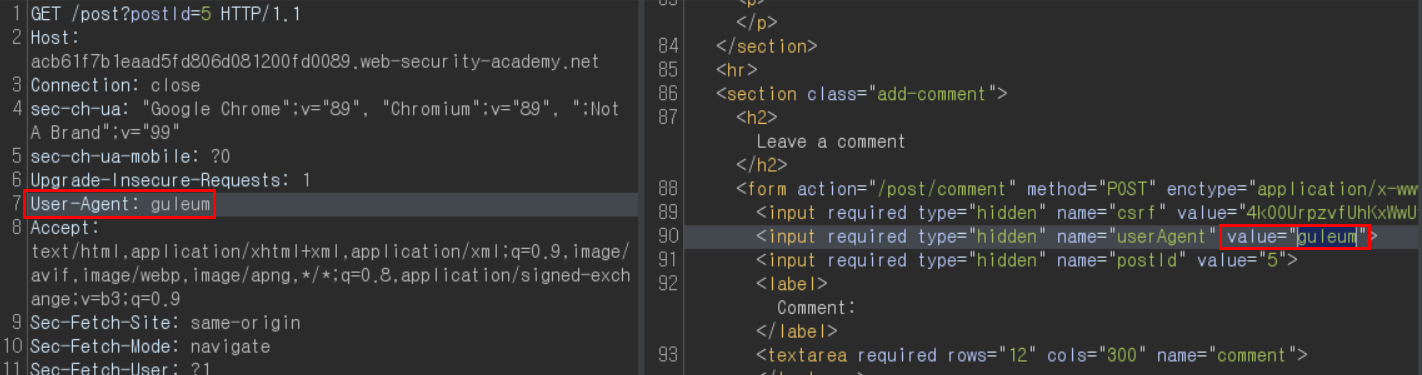Image resolution: width=1422 pixels, height=375 pixels.
Task: Click the Sec-Fetch-Mode: navigate header
Action: click(x=150, y=347)
